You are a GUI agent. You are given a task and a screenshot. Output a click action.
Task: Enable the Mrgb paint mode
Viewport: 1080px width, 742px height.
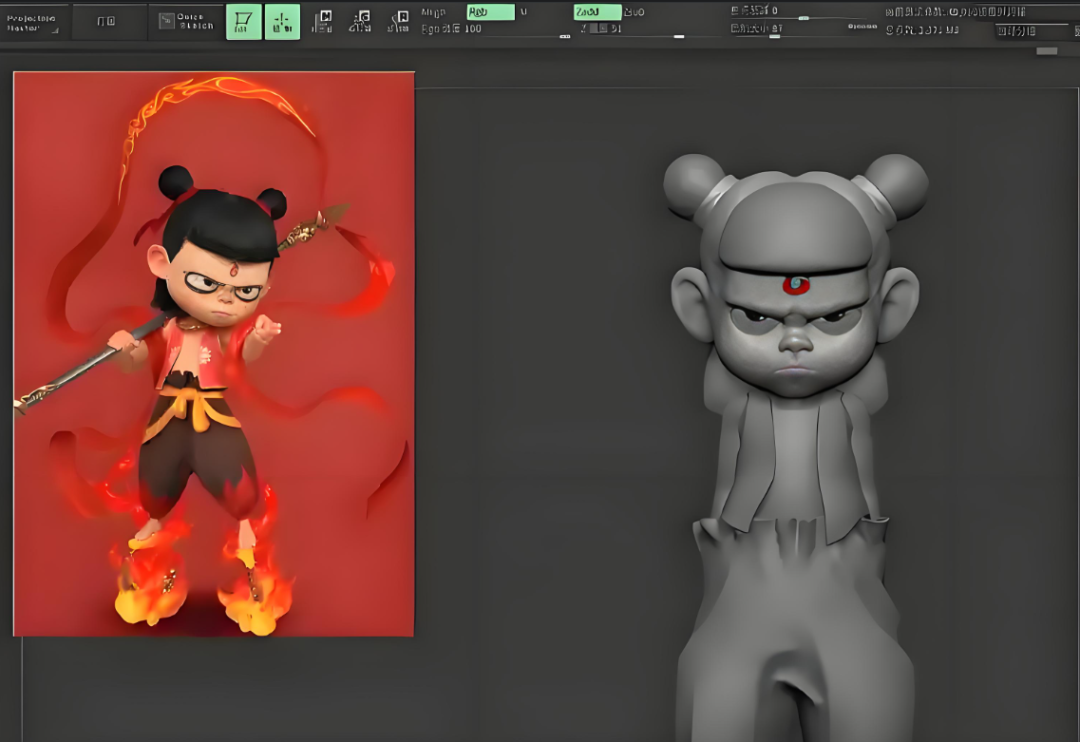coord(433,12)
